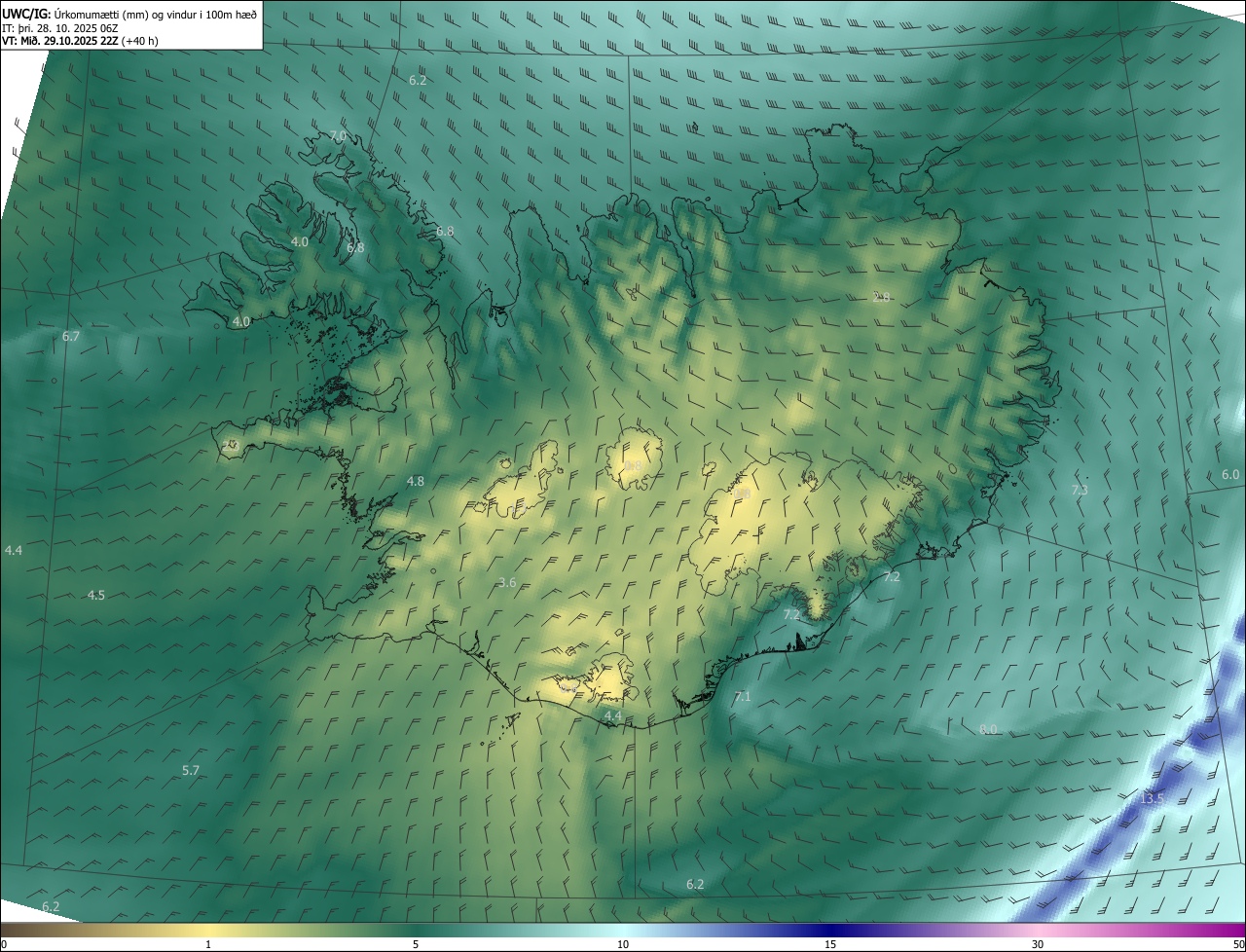
Task: Click the 3.6 value label on the map
Action: (x=507, y=582)
